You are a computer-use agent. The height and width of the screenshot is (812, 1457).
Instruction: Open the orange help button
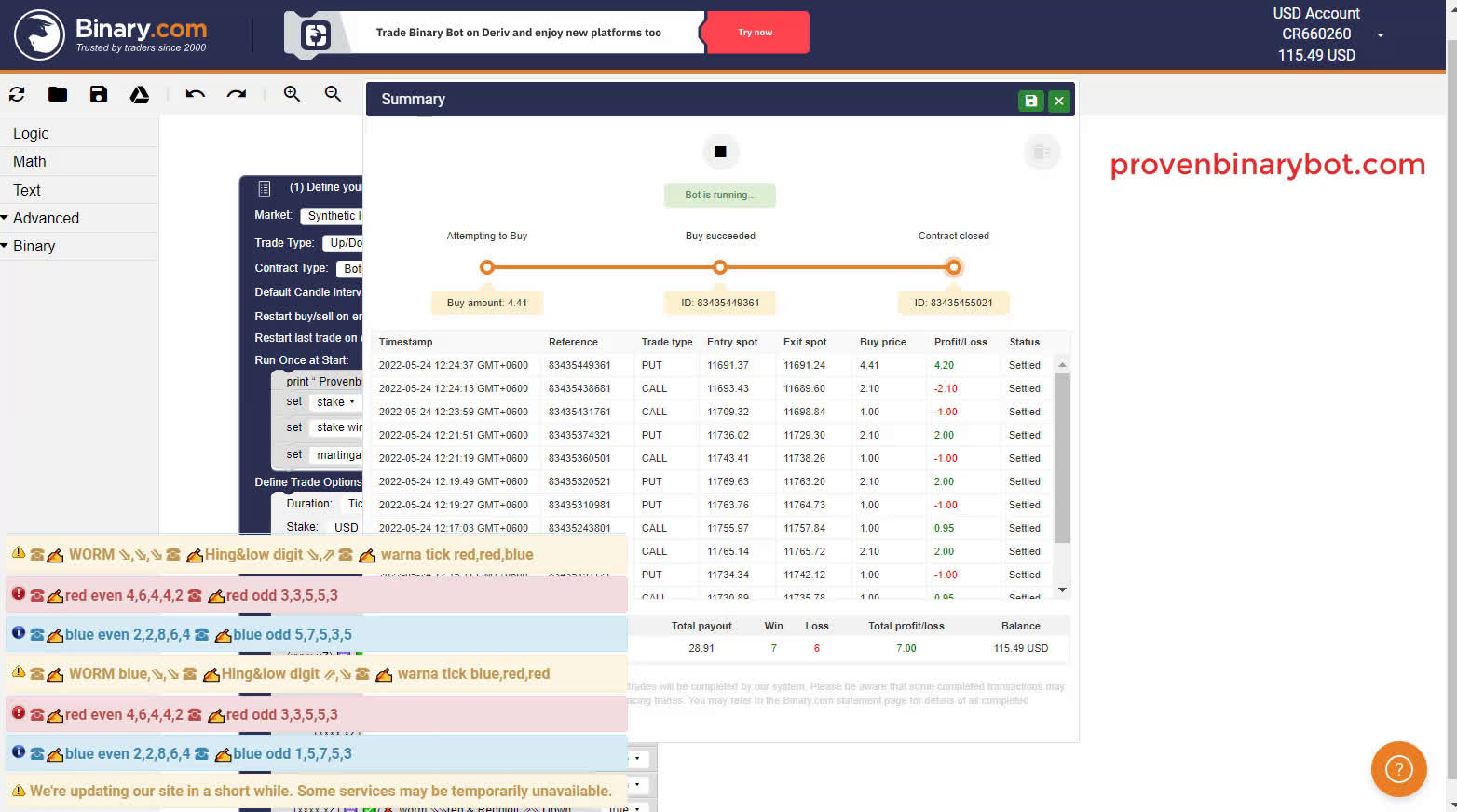click(x=1398, y=769)
